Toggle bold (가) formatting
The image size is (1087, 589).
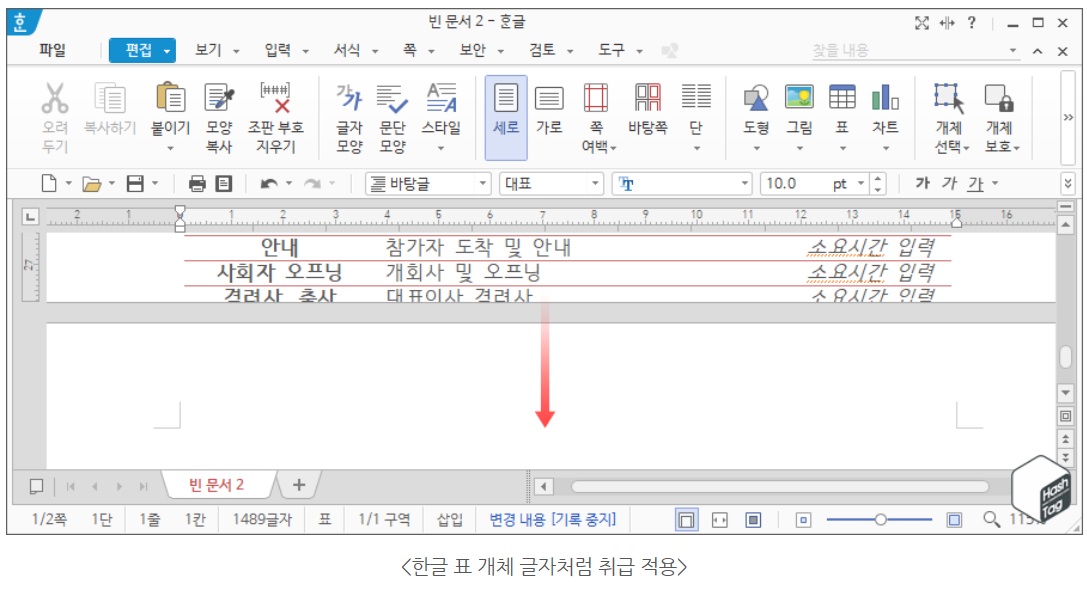click(922, 183)
